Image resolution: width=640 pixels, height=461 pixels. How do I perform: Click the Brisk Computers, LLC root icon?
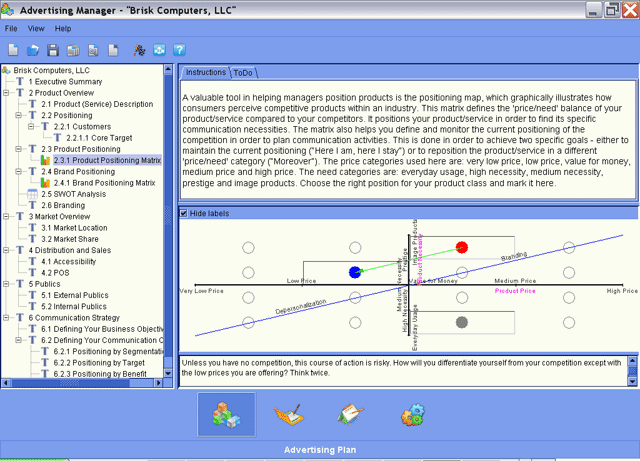click(x=6, y=70)
